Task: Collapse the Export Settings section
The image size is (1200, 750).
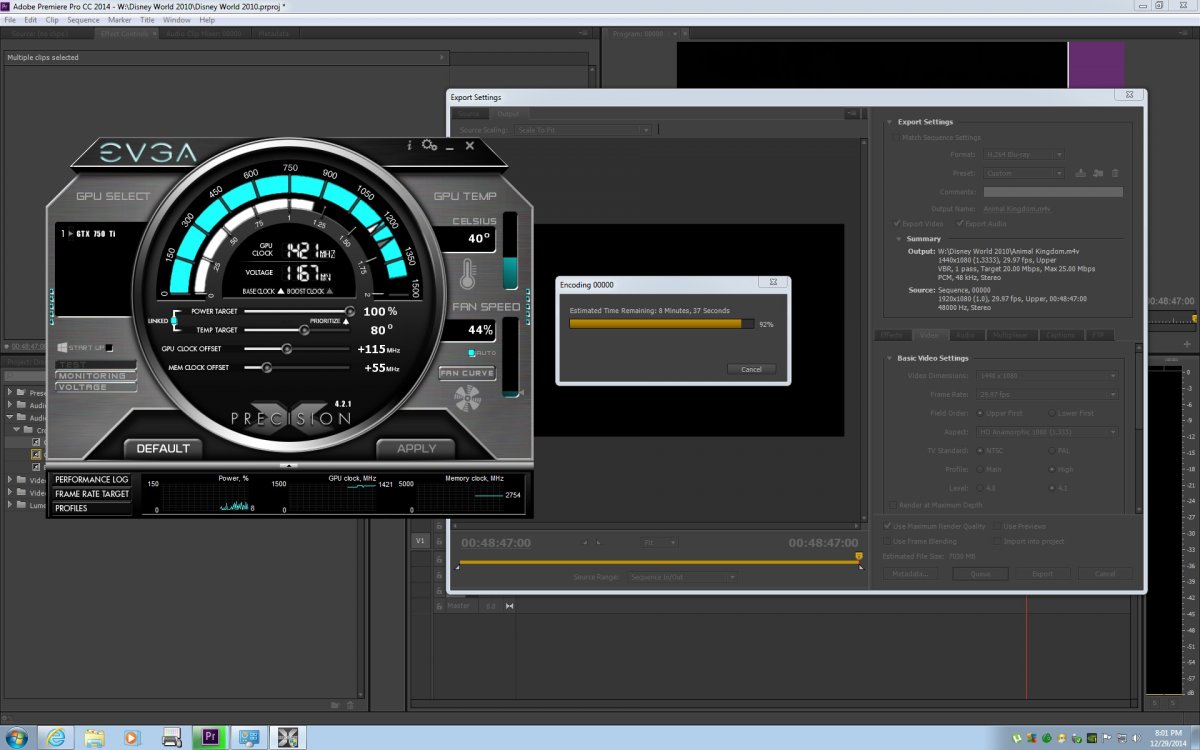Action: (x=888, y=122)
